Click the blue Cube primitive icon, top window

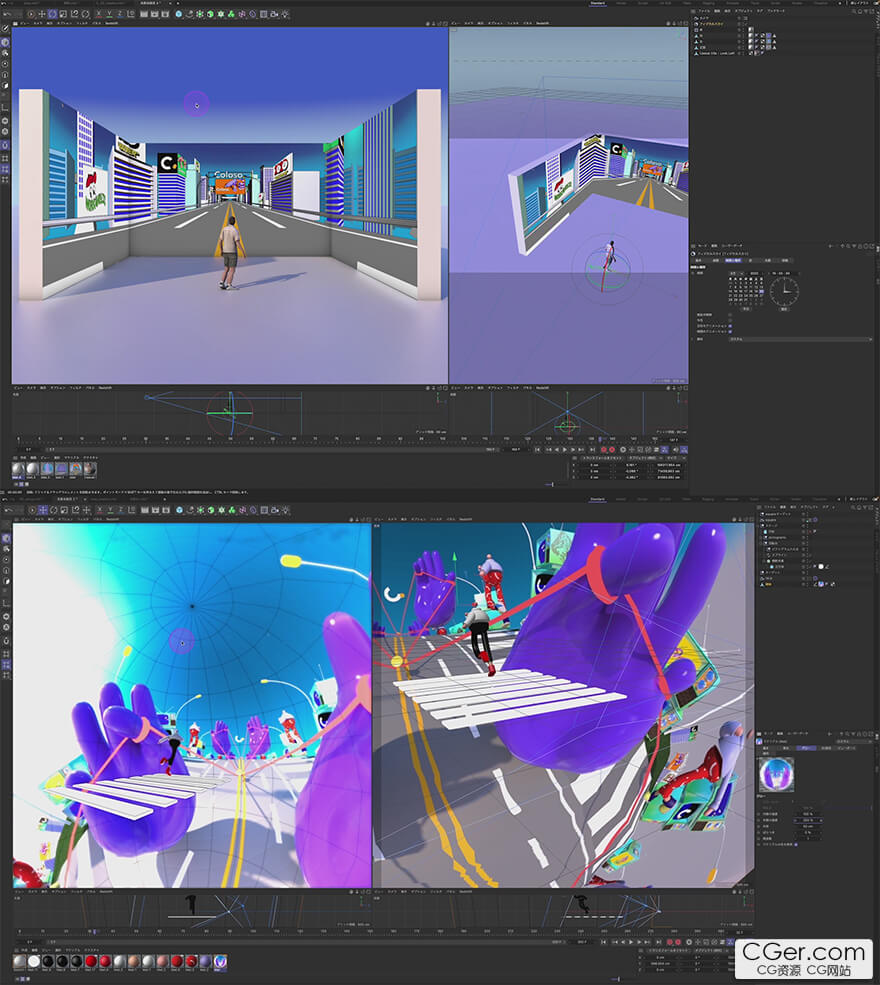pyautogui.click(x=178, y=14)
